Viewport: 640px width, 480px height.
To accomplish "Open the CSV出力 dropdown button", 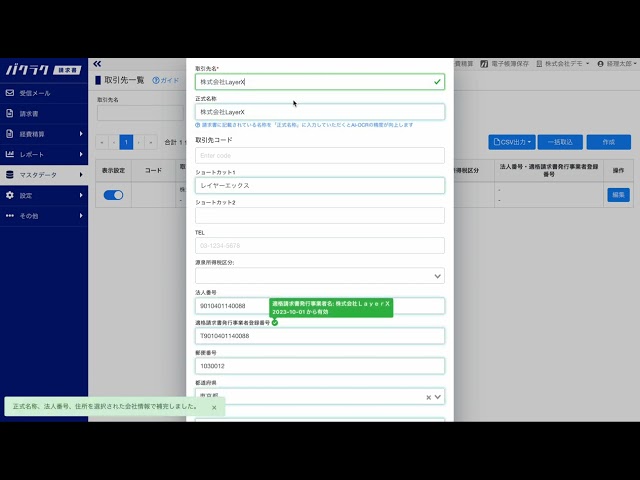I will [x=512, y=142].
